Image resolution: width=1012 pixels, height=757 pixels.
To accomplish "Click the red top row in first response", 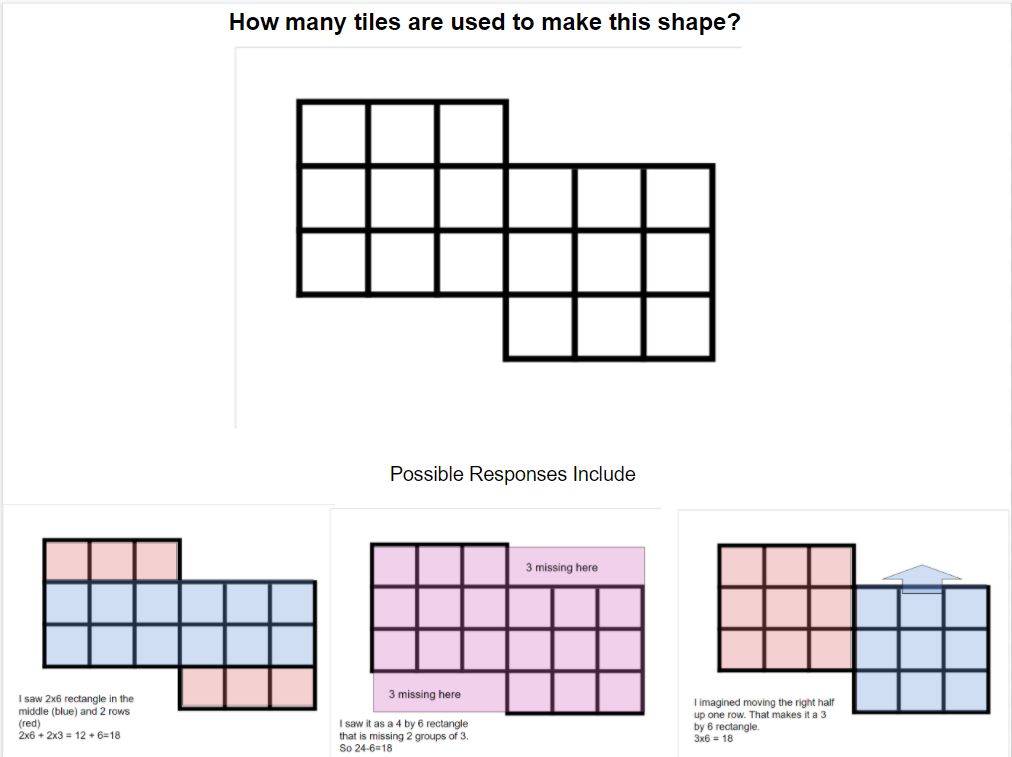I will [112, 560].
